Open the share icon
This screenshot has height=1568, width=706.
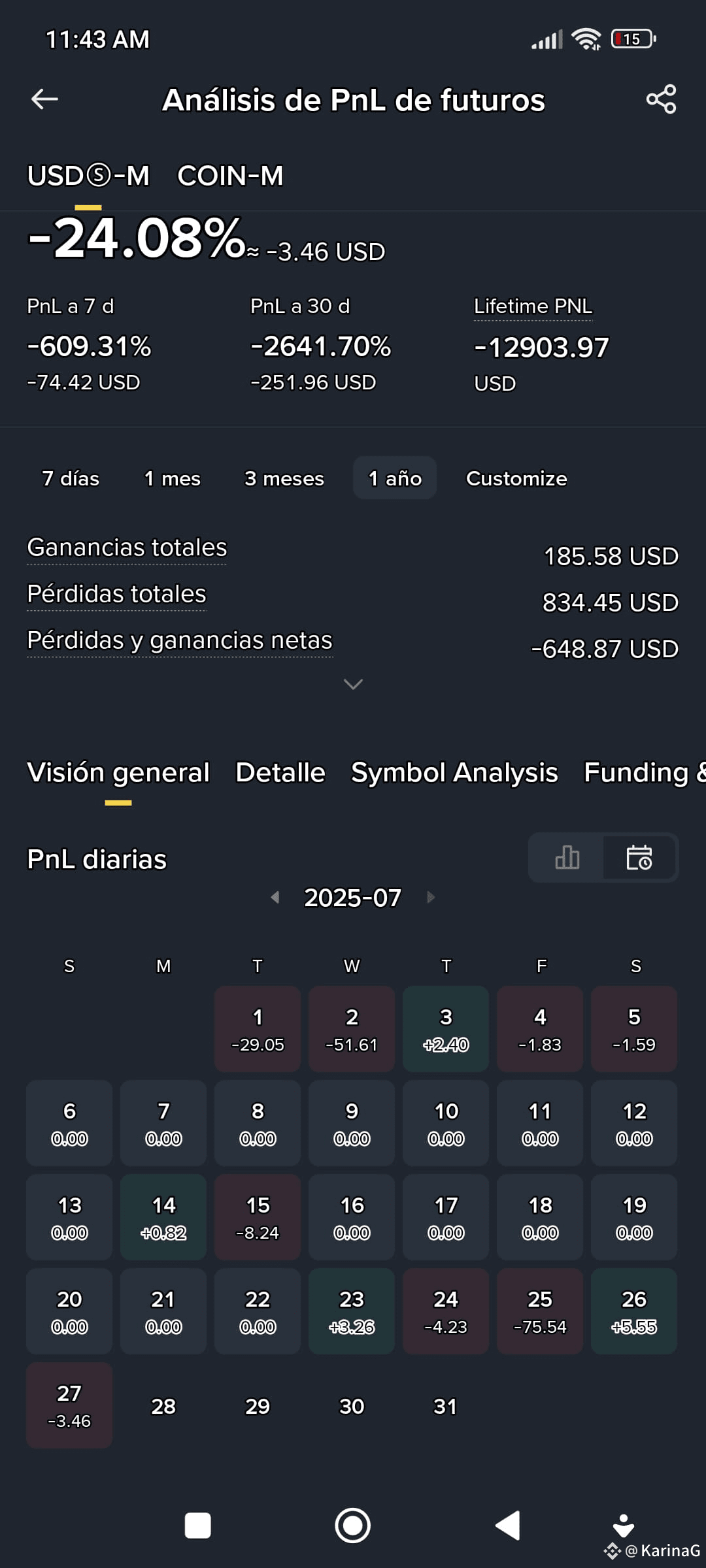[661, 99]
